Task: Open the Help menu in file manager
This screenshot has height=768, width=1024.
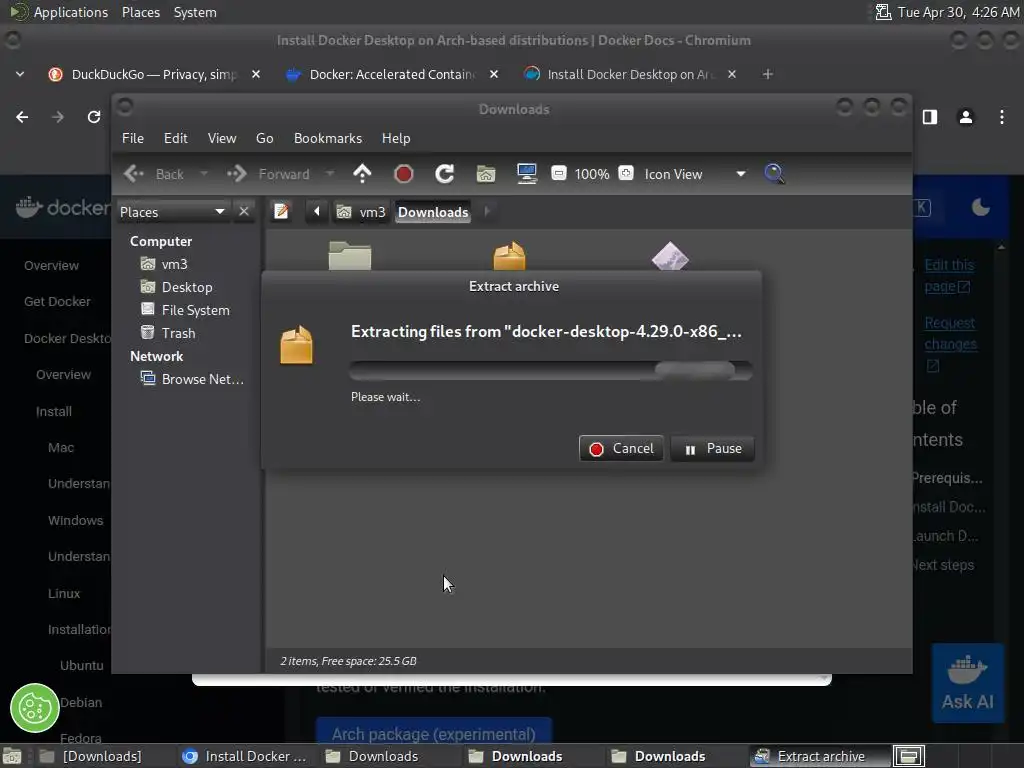Action: [x=396, y=138]
